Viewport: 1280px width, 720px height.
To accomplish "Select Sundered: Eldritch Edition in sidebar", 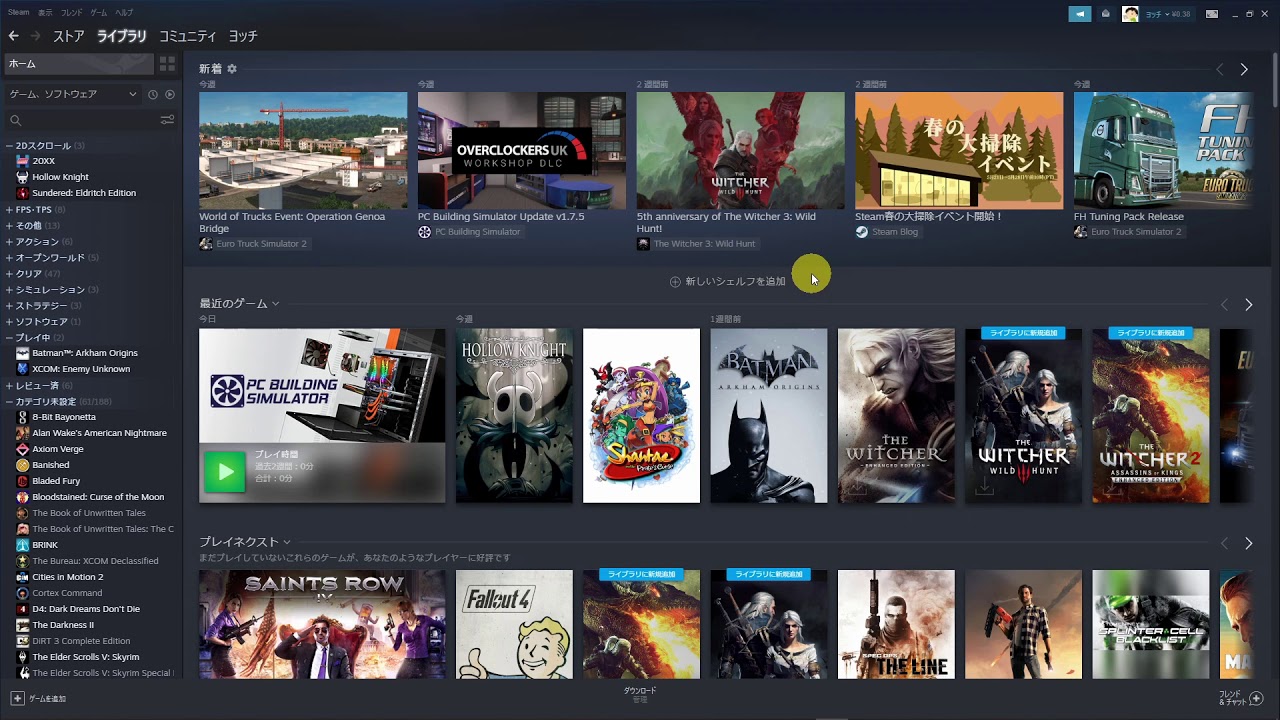I will pos(84,193).
